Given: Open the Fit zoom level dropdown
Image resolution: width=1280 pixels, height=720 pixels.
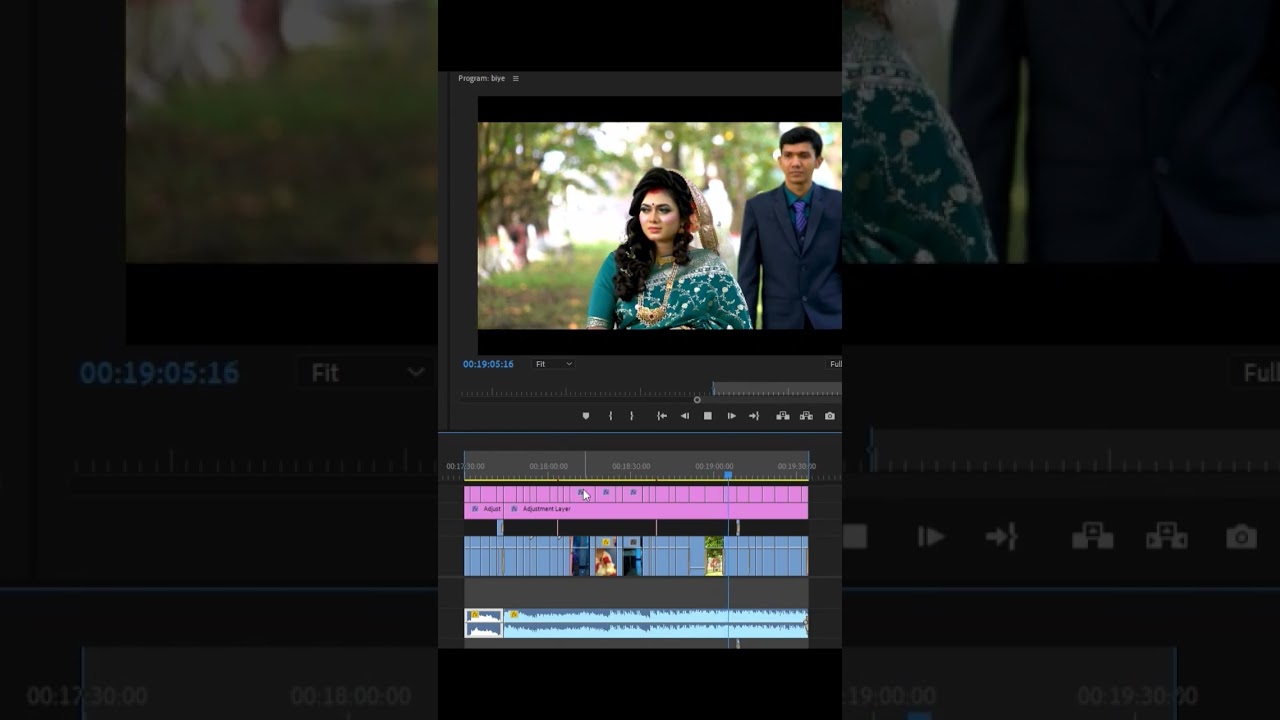Looking at the screenshot, I should tap(553, 364).
